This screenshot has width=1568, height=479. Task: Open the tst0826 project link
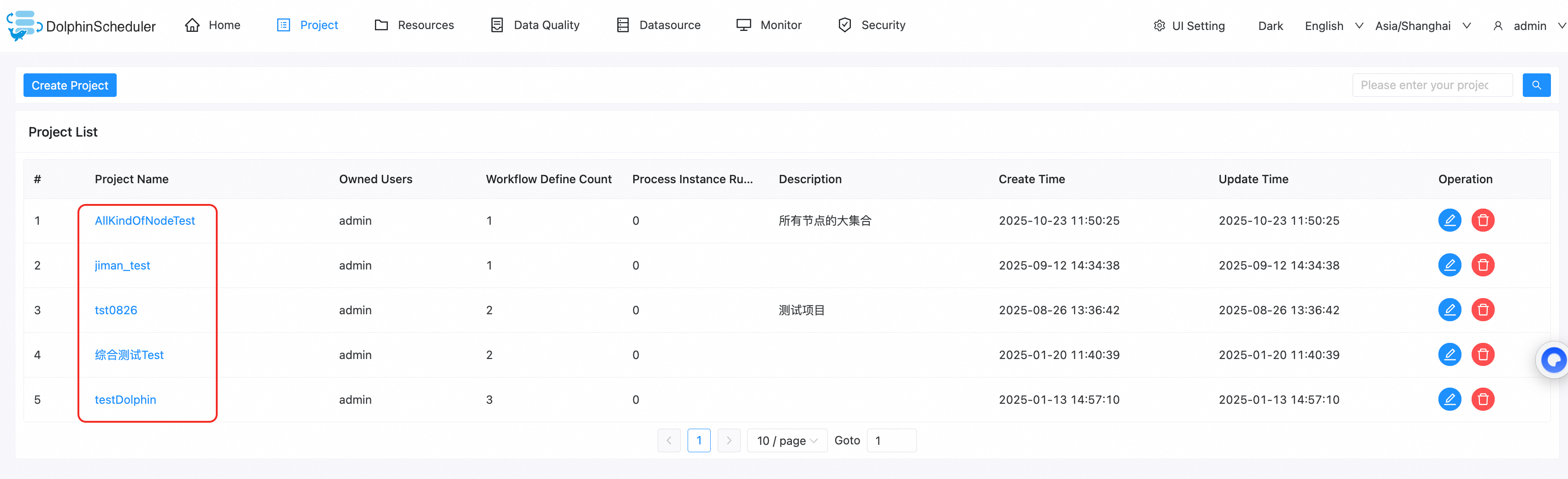click(116, 310)
